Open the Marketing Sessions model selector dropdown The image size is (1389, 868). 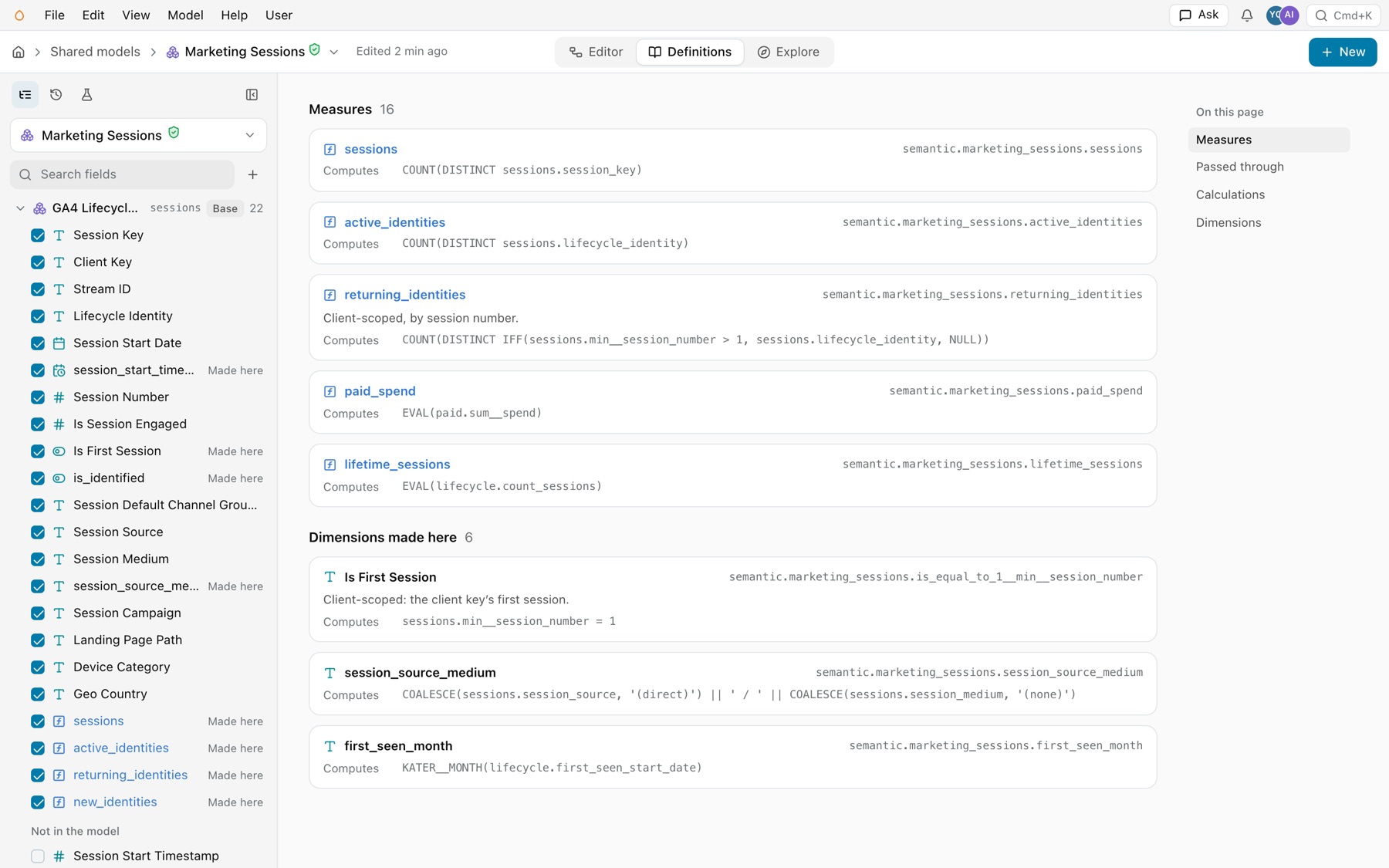pos(138,135)
